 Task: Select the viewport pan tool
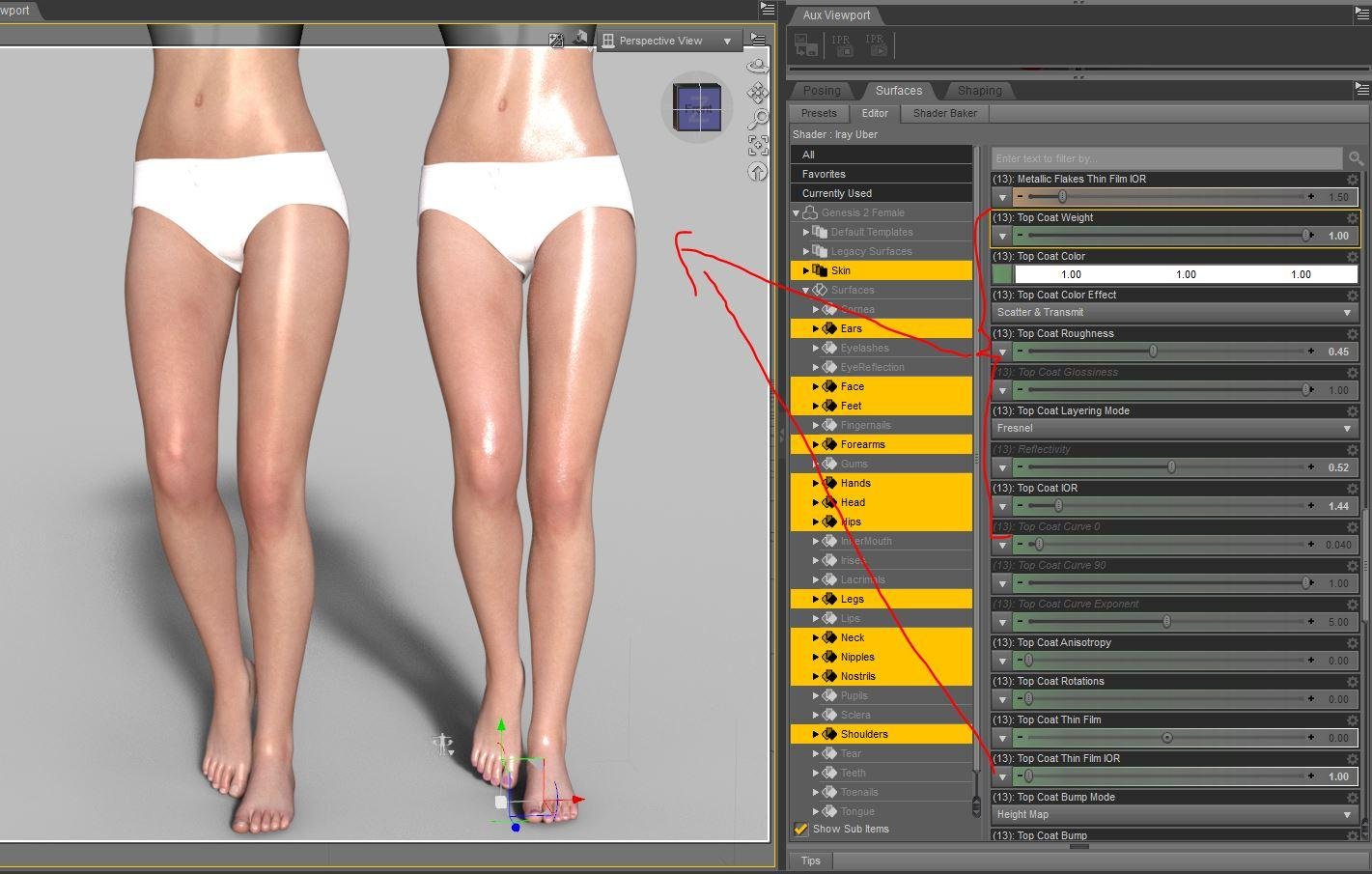758,93
